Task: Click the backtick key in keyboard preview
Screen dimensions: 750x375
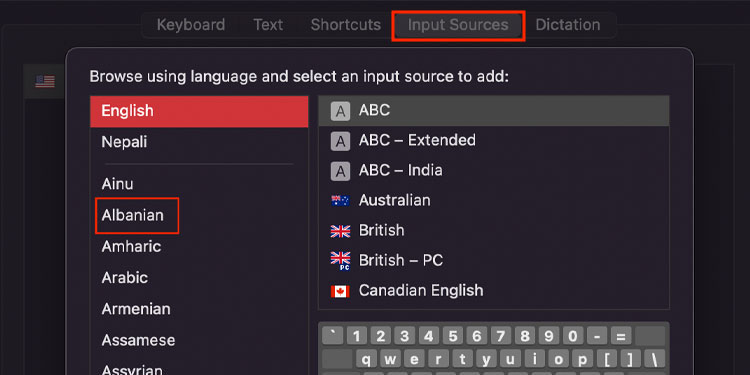Action: pyautogui.click(x=332, y=336)
